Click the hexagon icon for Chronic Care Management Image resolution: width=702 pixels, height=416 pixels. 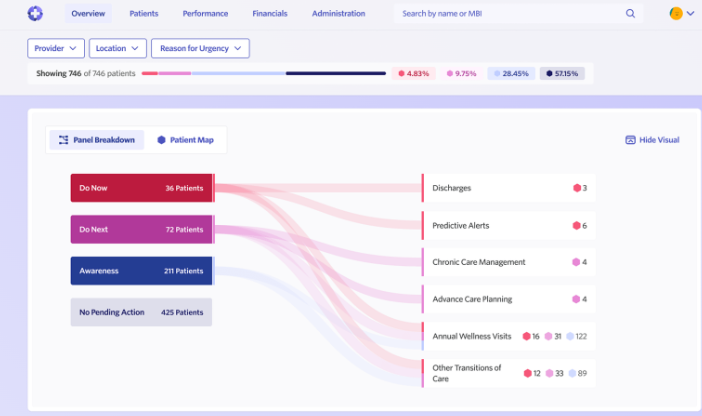(x=576, y=262)
